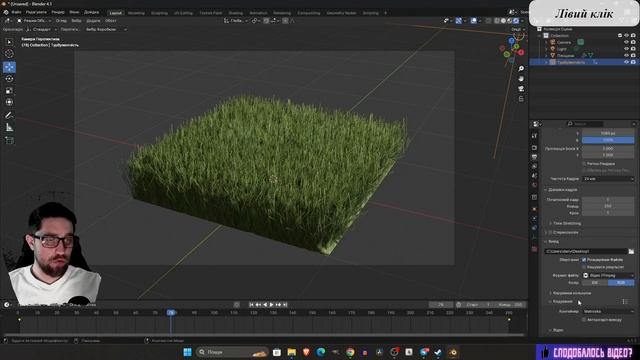This screenshot has height=360, width=640.
Task: Select the Annotate tool
Action: [x=9, y=116]
